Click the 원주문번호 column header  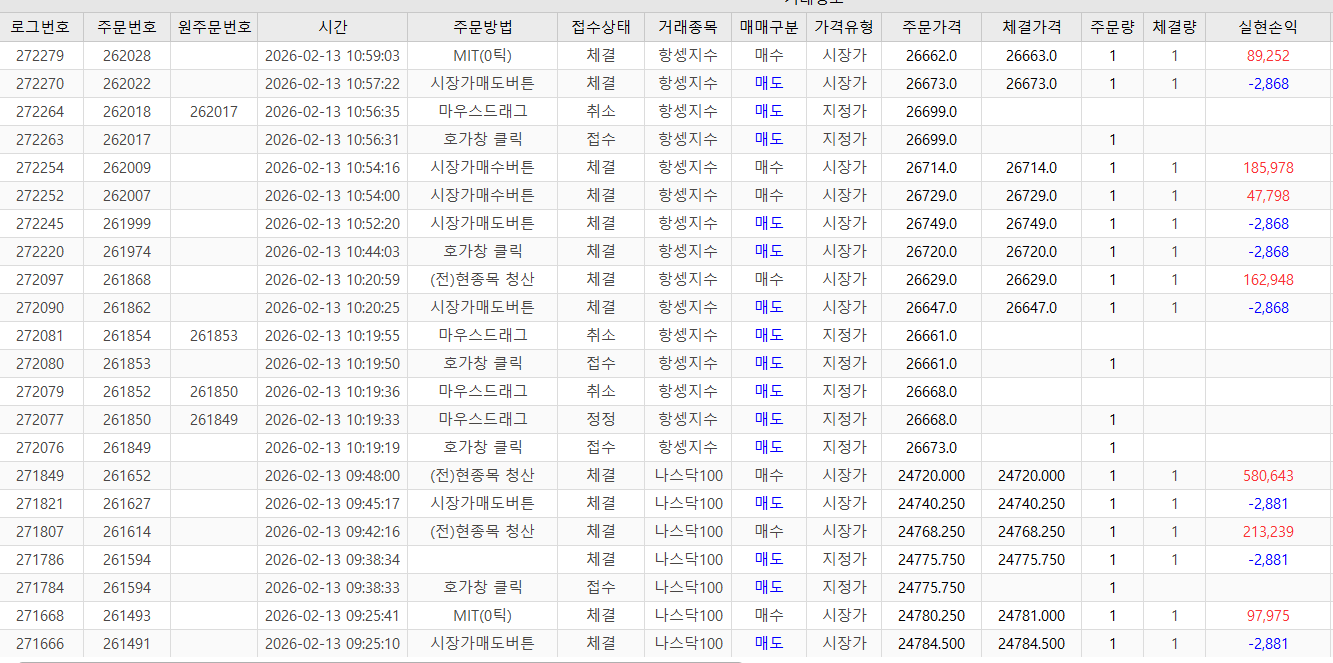click(214, 27)
